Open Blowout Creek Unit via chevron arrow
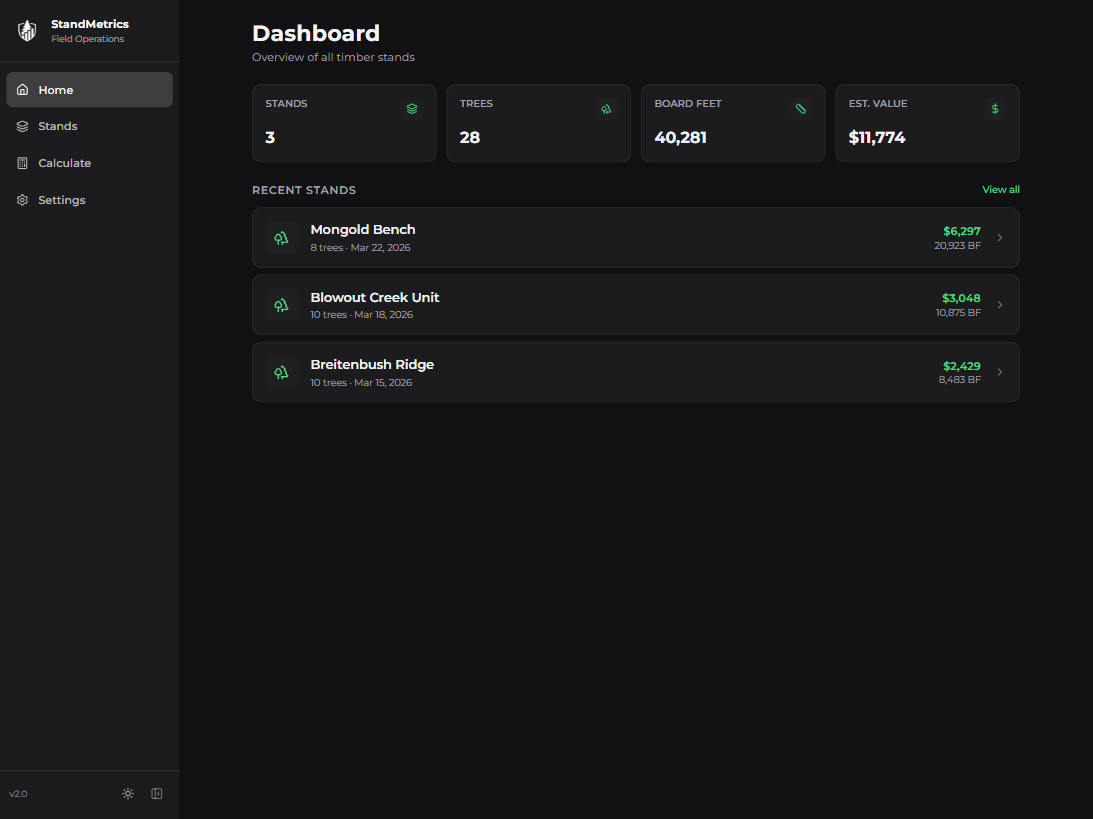The image size is (1093, 819). (1000, 305)
